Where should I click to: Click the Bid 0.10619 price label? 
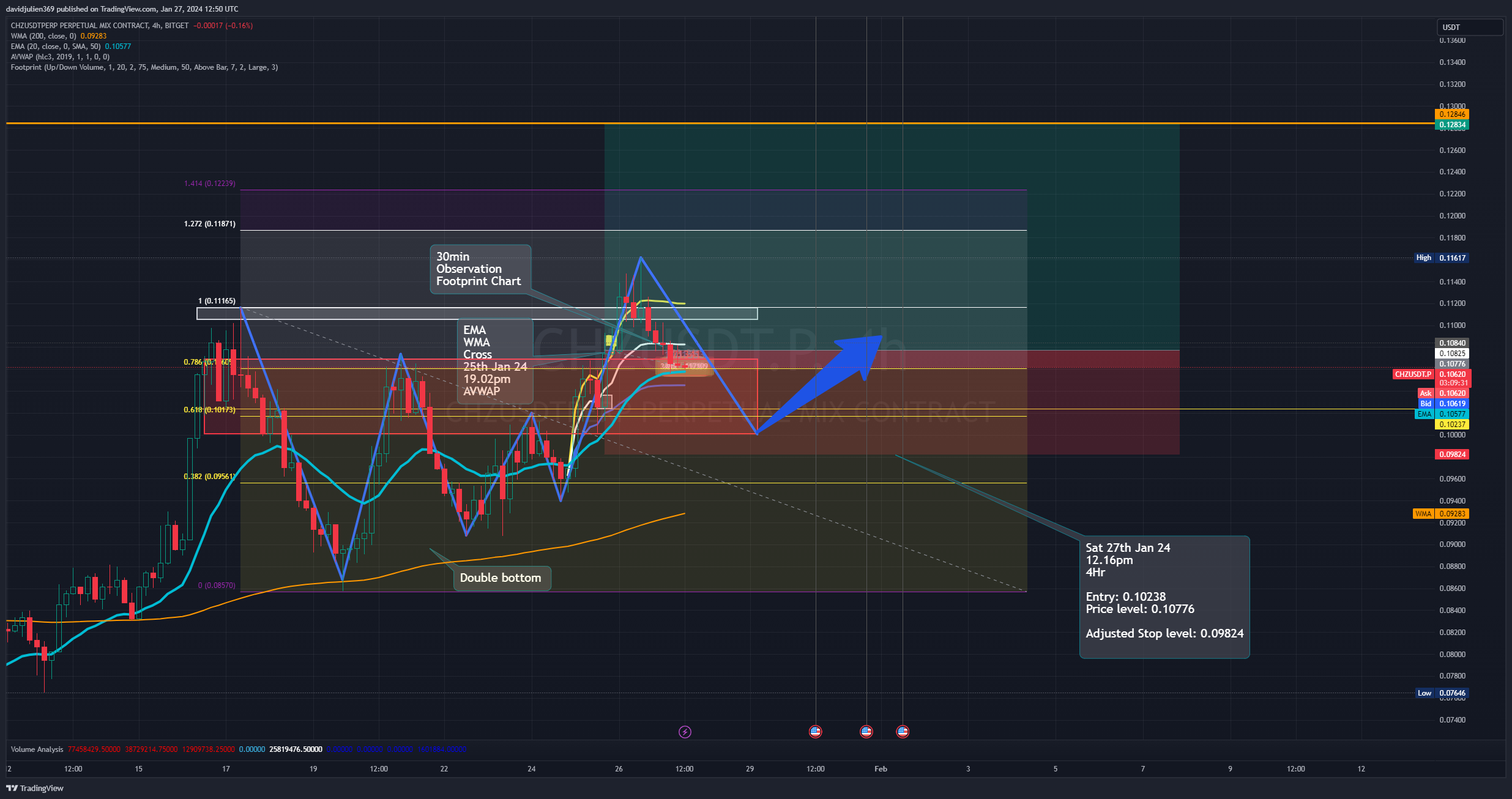(x=1443, y=404)
